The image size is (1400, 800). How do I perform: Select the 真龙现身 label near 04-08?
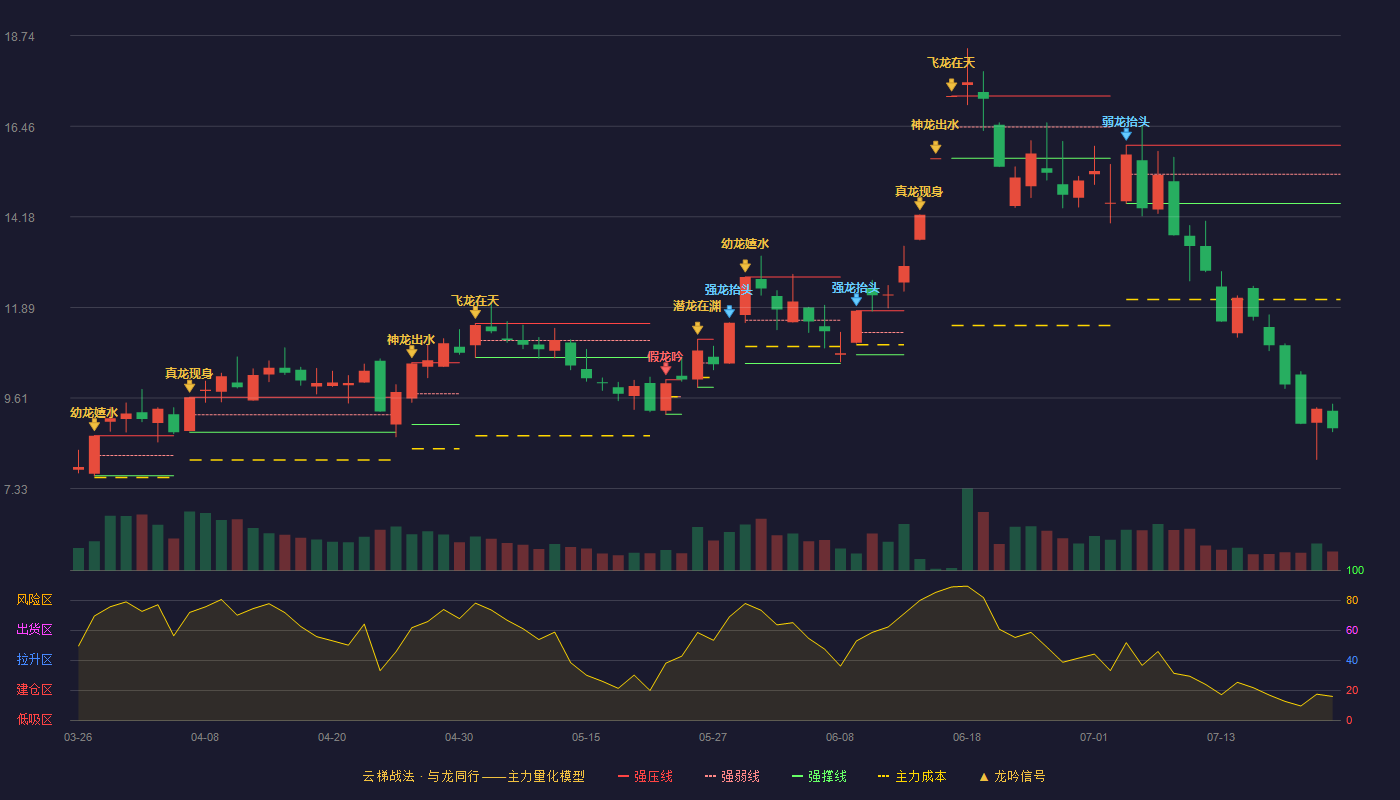[189, 373]
